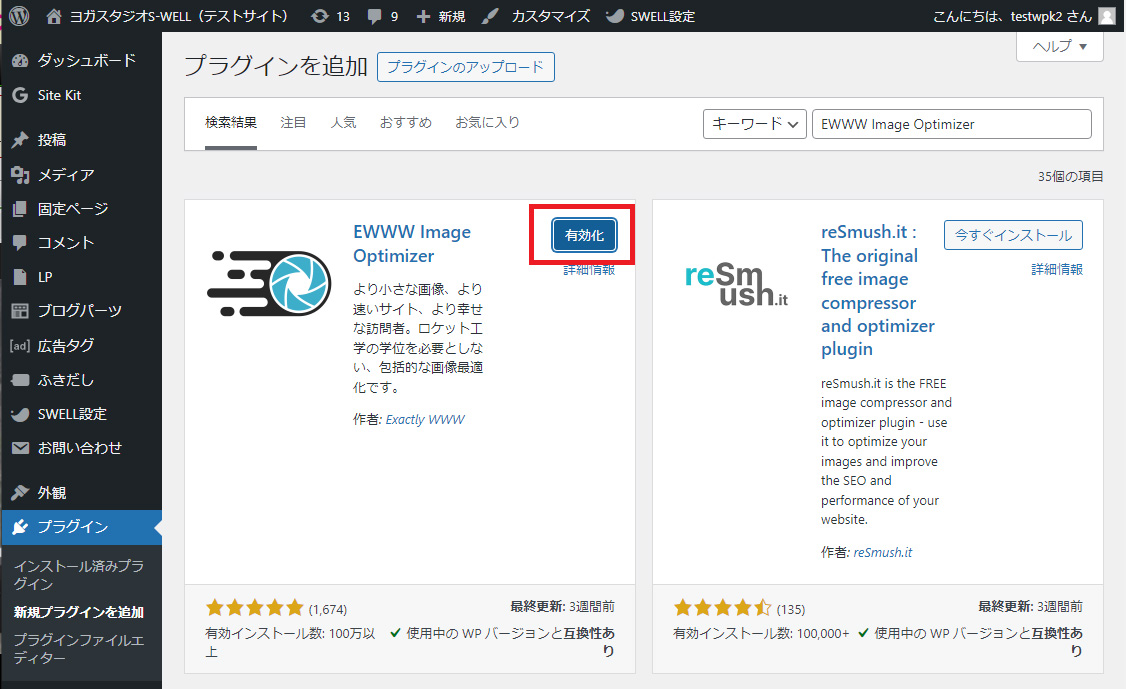Click the LP document icon
Image resolution: width=1127 pixels, height=689 pixels.
coord(20,277)
